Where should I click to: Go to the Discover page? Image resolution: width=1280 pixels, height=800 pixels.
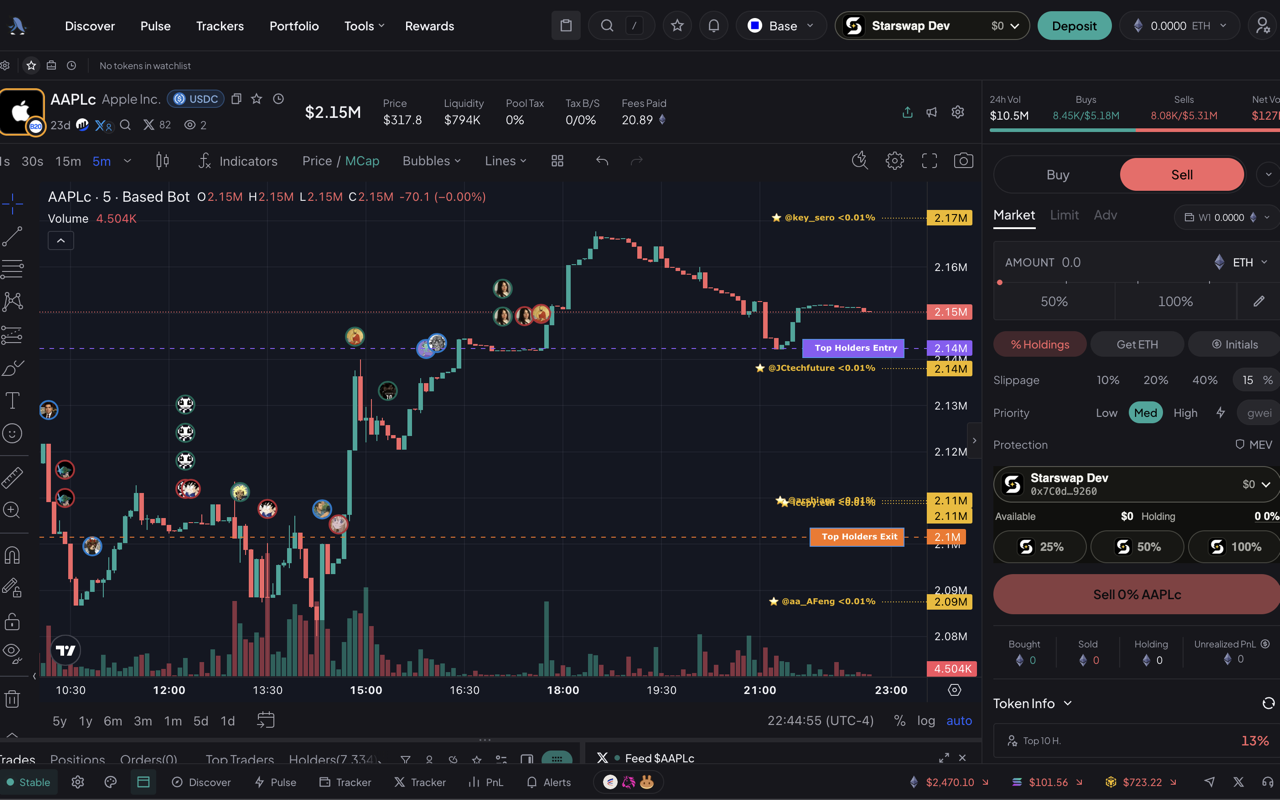[90, 26]
